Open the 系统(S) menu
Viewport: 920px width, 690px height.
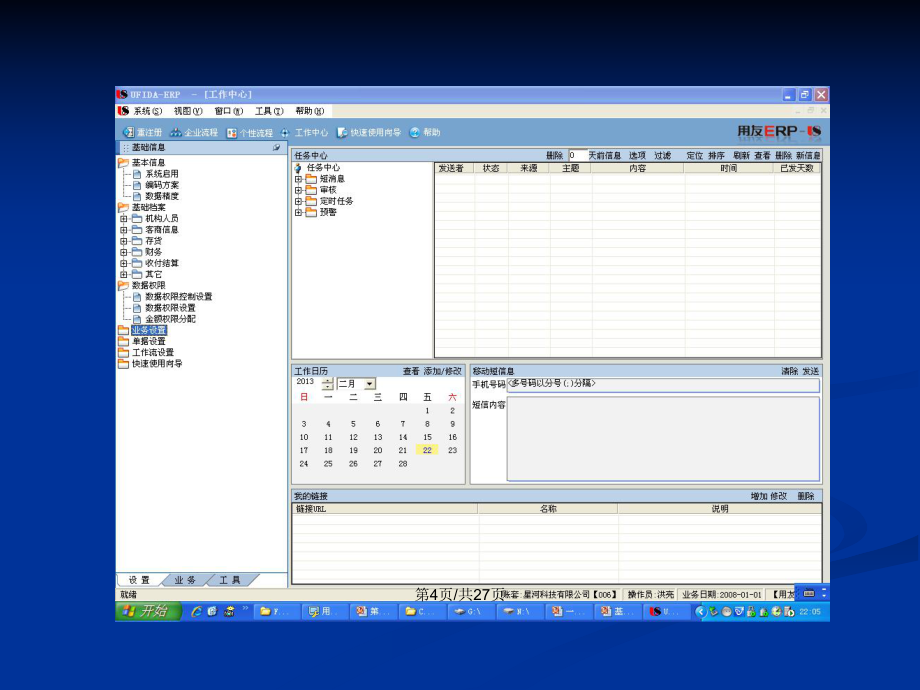147,111
